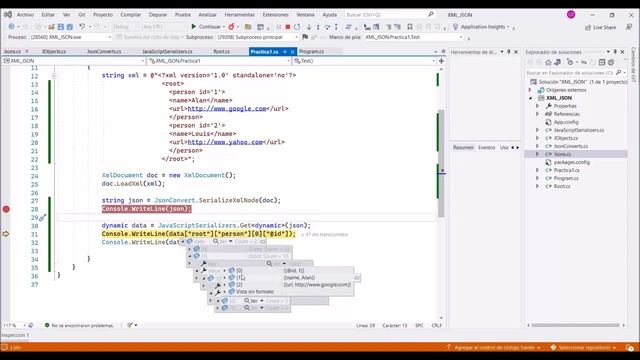This screenshot has width=640, height=360.
Task: Open the Test() member dropdown
Action: click(364, 61)
